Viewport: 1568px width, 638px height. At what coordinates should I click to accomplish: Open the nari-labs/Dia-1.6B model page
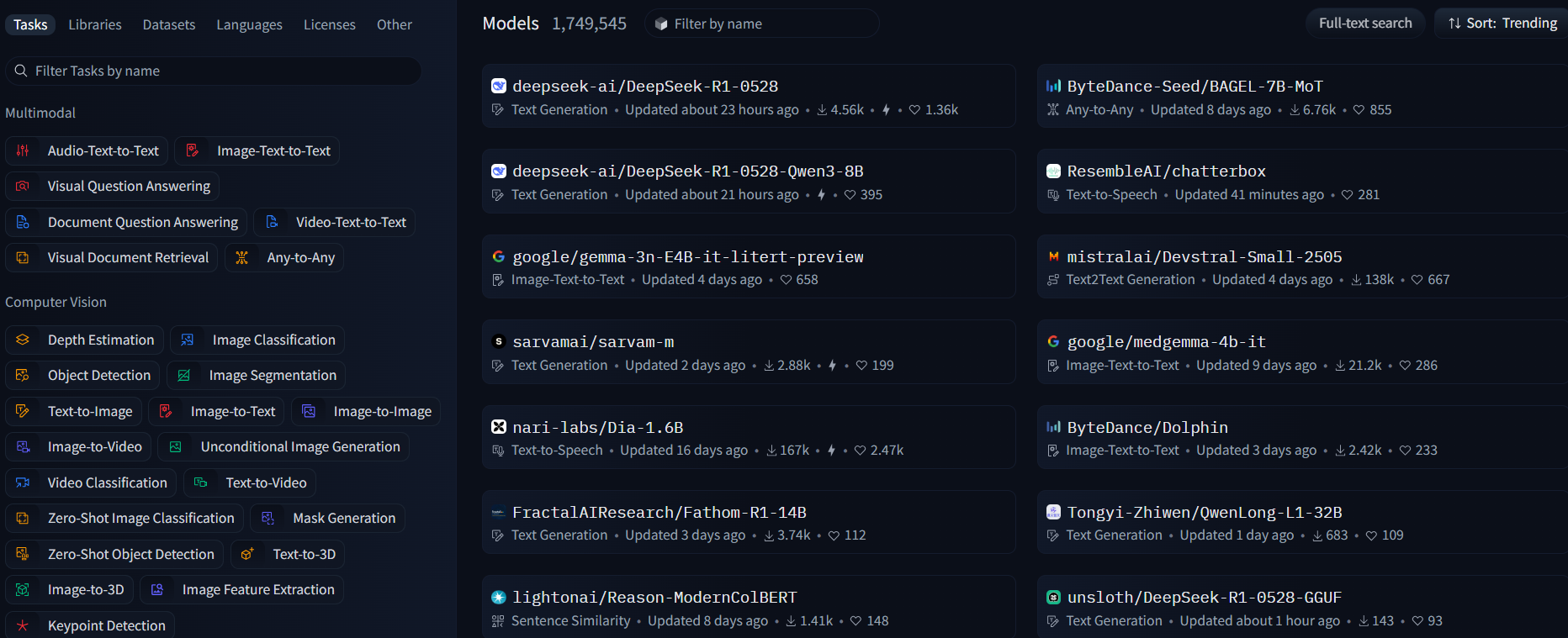coord(748,437)
